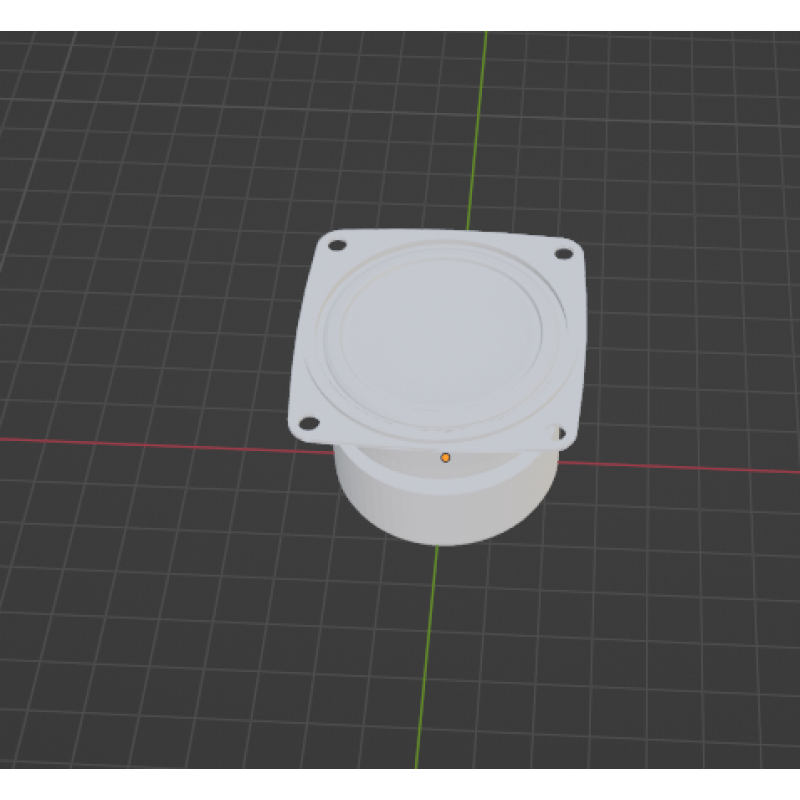Click the top-left mounting hole of the speaker
This screenshot has width=800, height=800.
(338, 245)
